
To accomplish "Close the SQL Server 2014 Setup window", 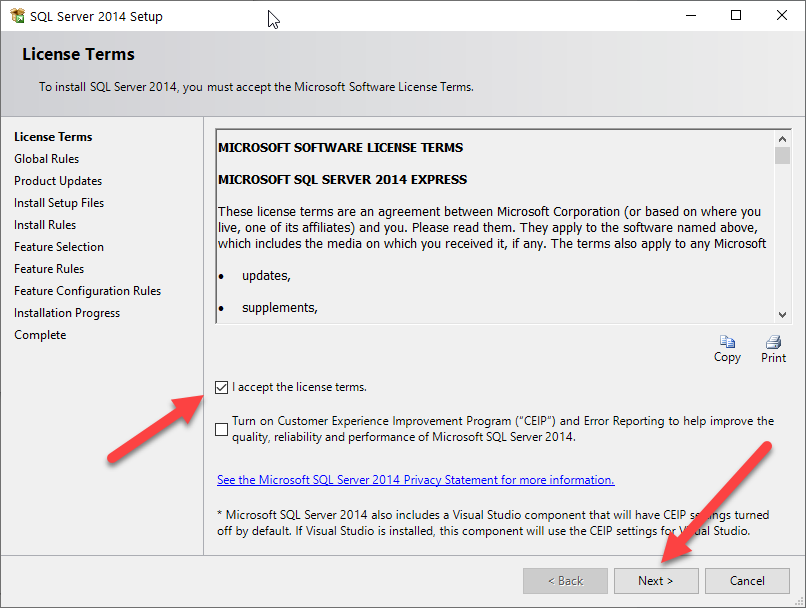I will 782,15.
